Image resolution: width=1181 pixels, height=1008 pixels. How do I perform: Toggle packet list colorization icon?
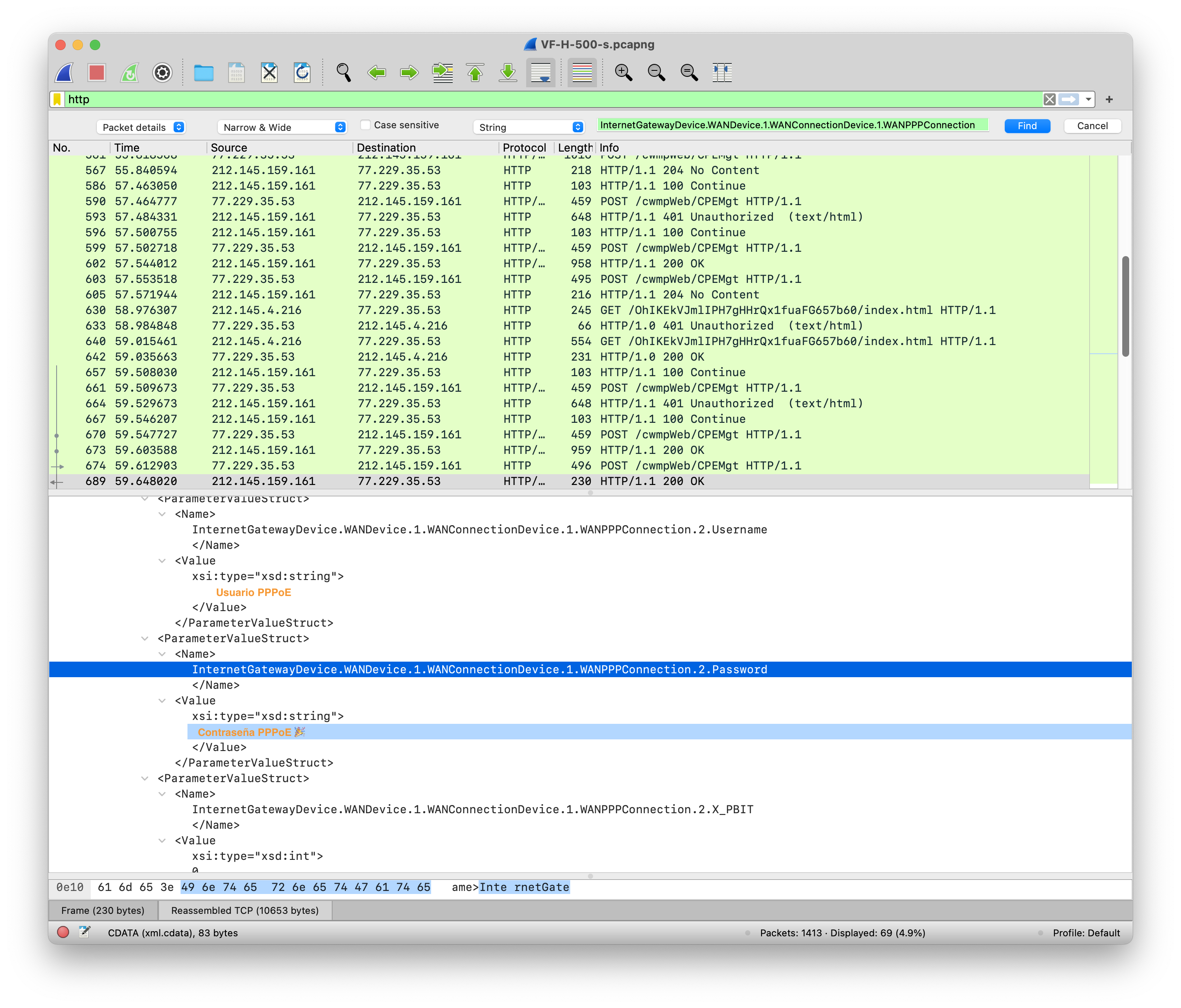click(582, 73)
